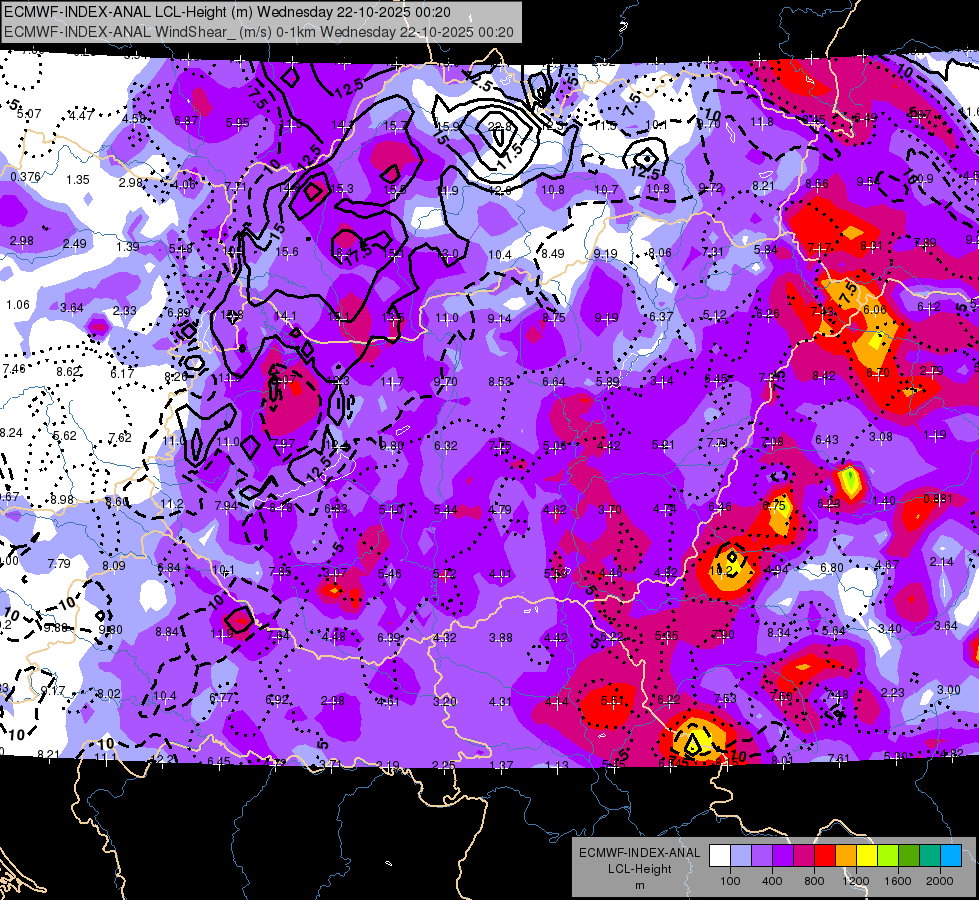Click the 3.88 grid value

[501, 638]
